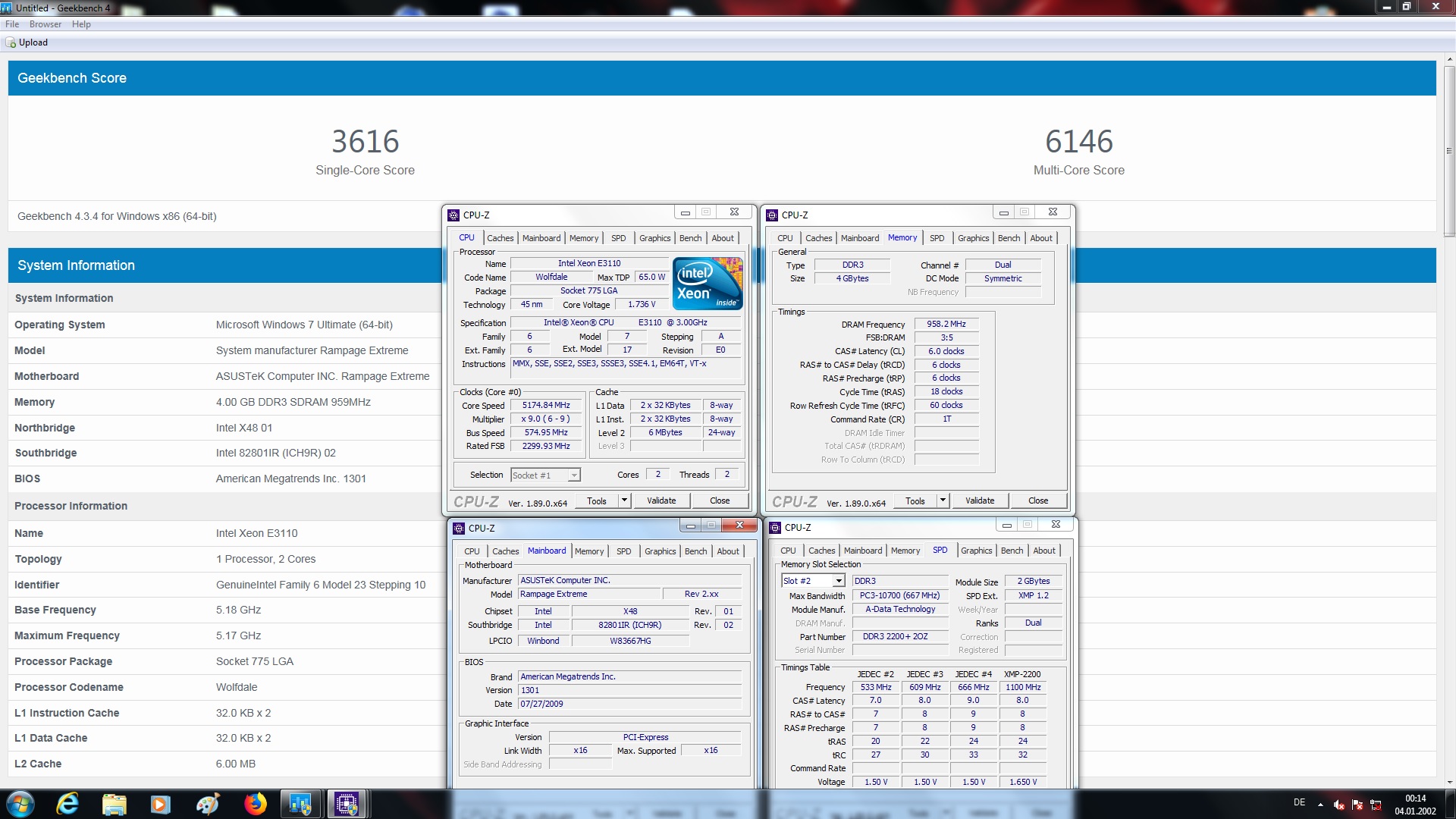Viewport: 1456px width, 819px height.
Task: Click the Intel Xeon inside logo
Action: (708, 283)
